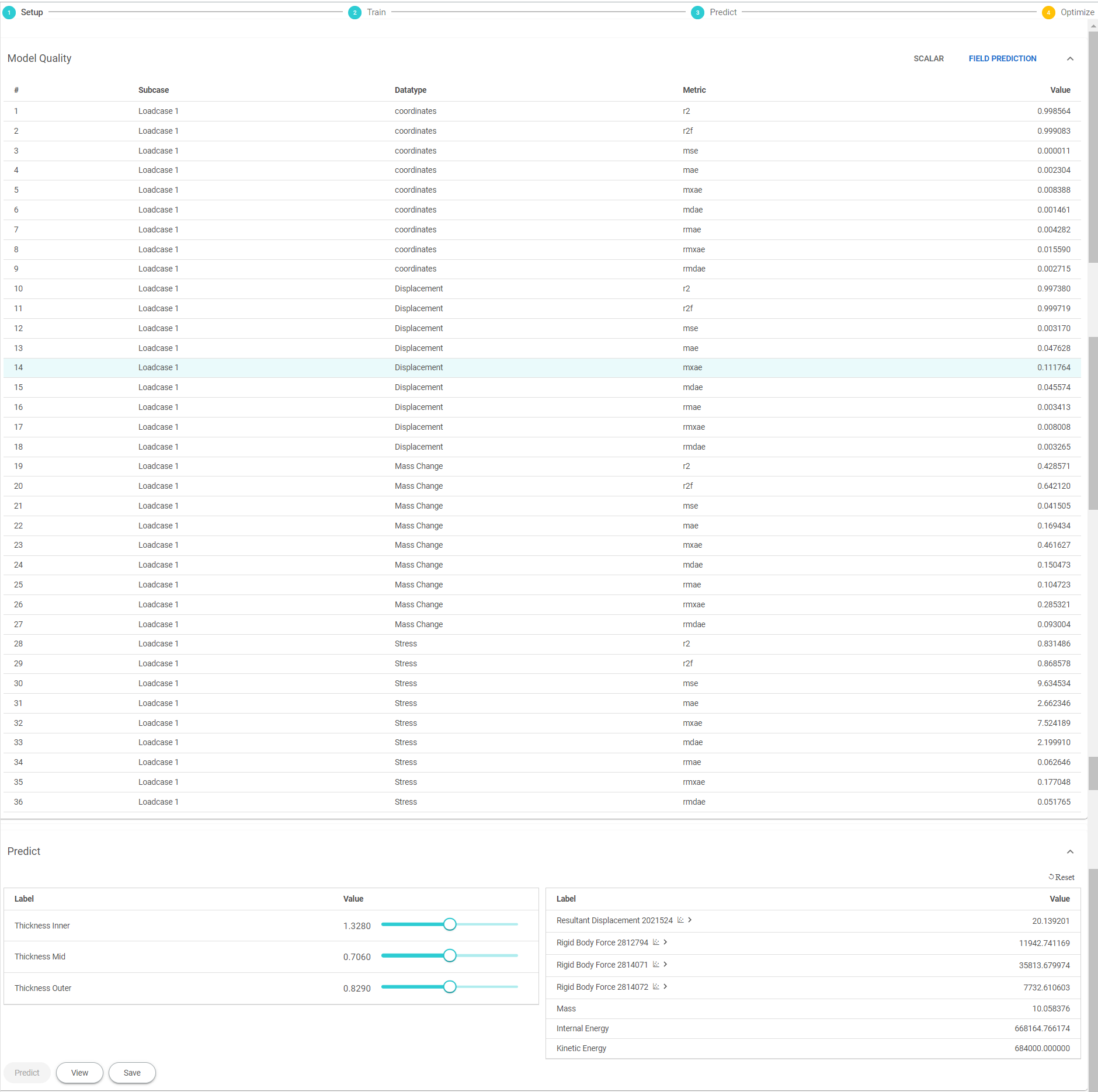
Task: Click the Predict button
Action: (27, 1073)
